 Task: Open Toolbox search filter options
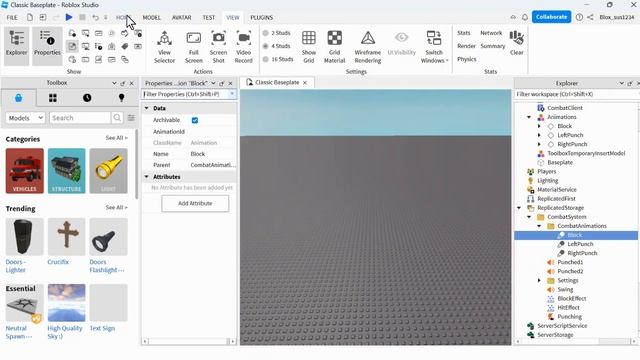(x=131, y=118)
